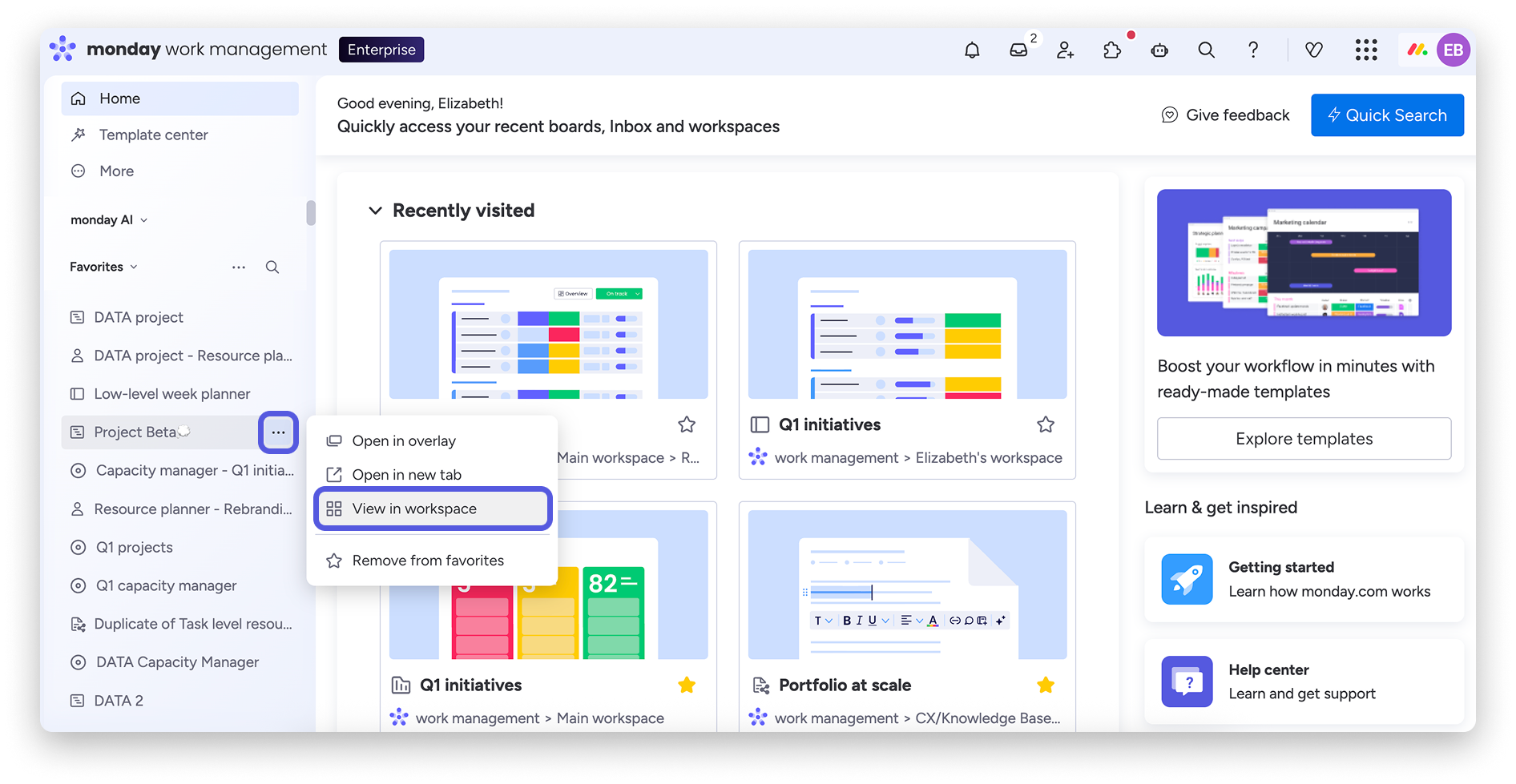
Task: Click the Getting started rocket icon
Action: pyautogui.click(x=1187, y=579)
